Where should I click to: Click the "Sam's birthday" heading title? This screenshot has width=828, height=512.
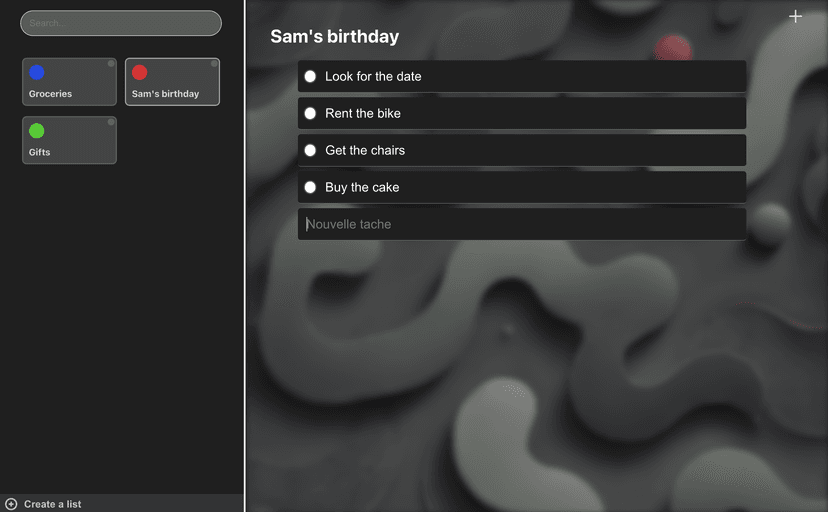(x=334, y=37)
